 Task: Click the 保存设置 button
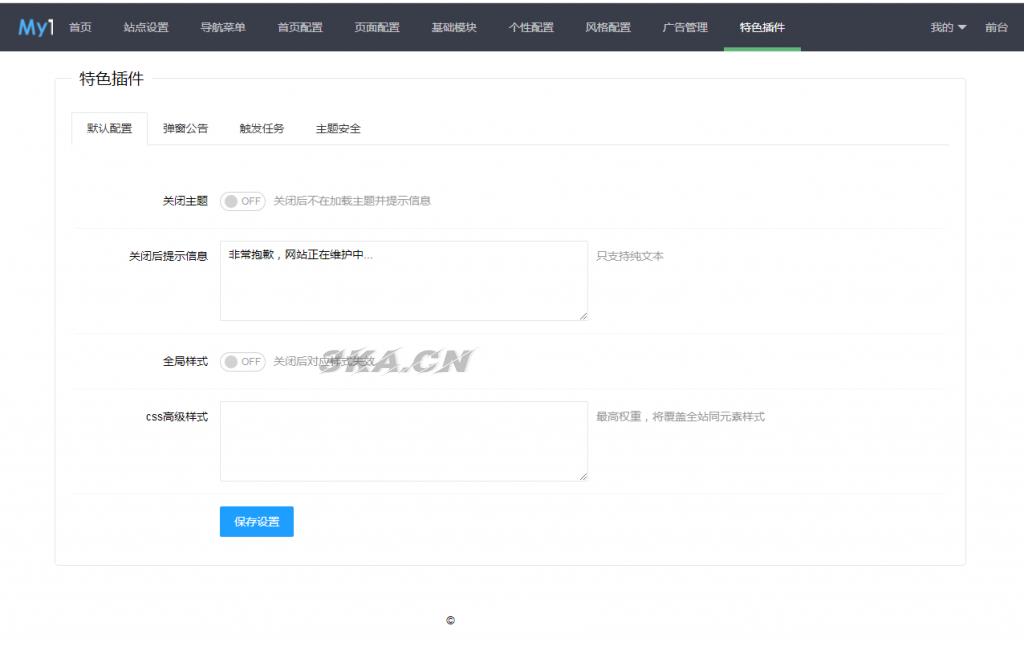[x=256, y=522]
